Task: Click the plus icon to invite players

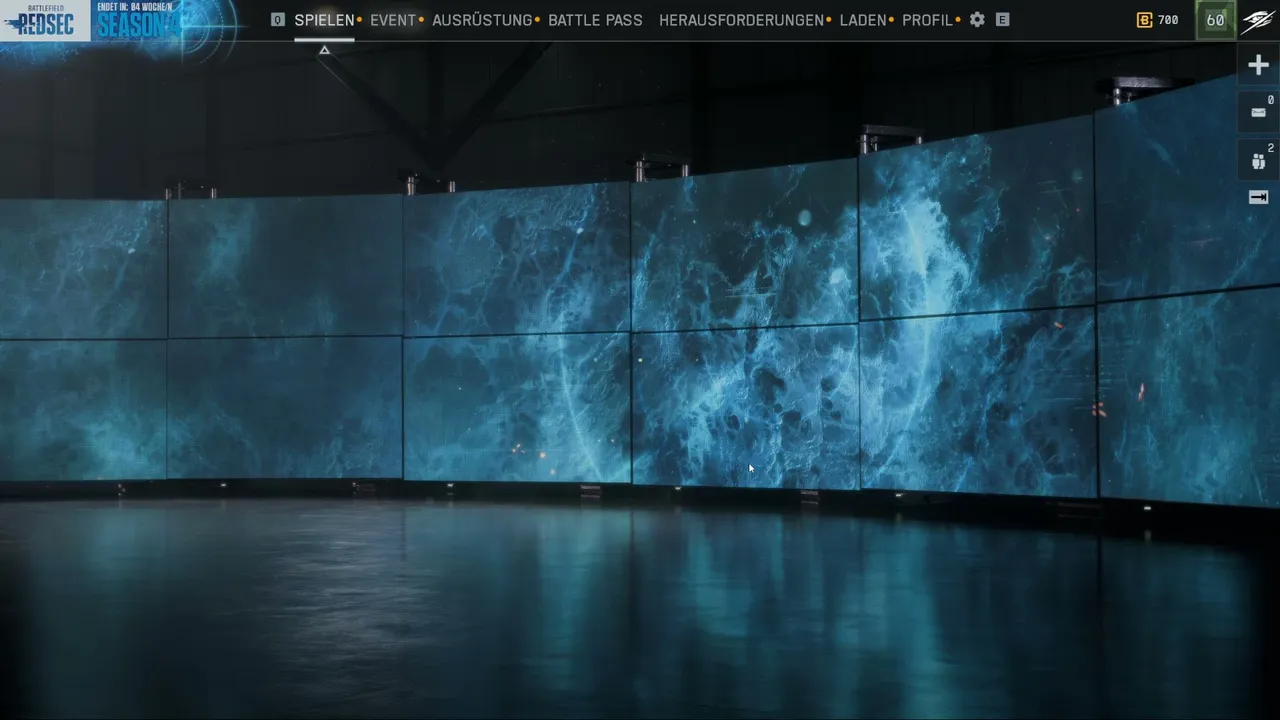Action: point(1258,65)
